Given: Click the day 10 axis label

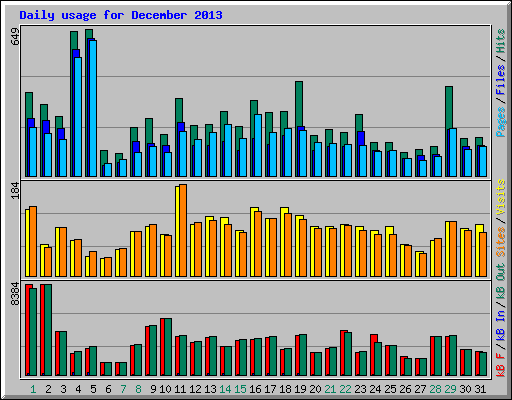Looking at the screenshot, I should pos(165,389).
